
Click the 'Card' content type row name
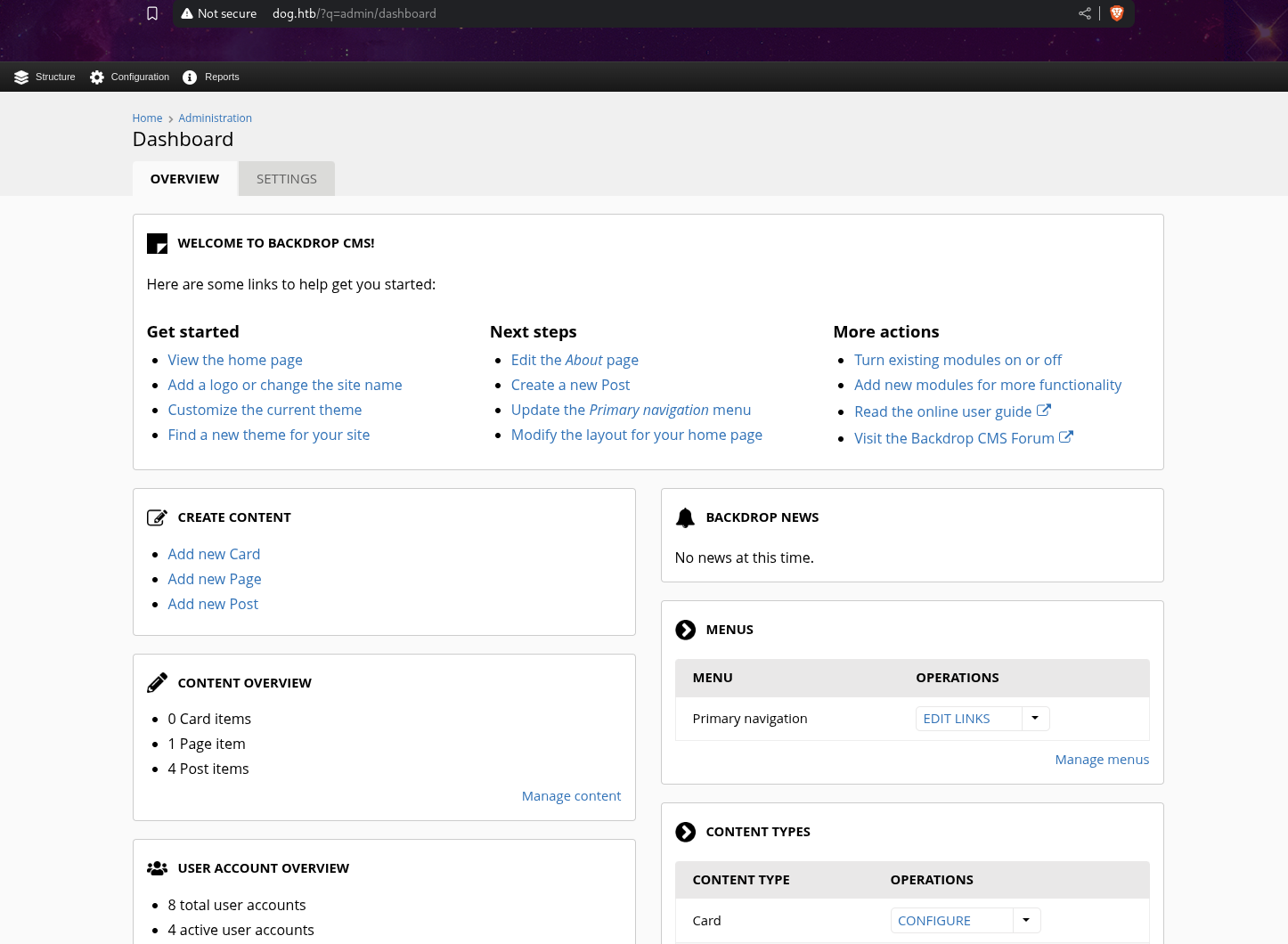coord(707,921)
